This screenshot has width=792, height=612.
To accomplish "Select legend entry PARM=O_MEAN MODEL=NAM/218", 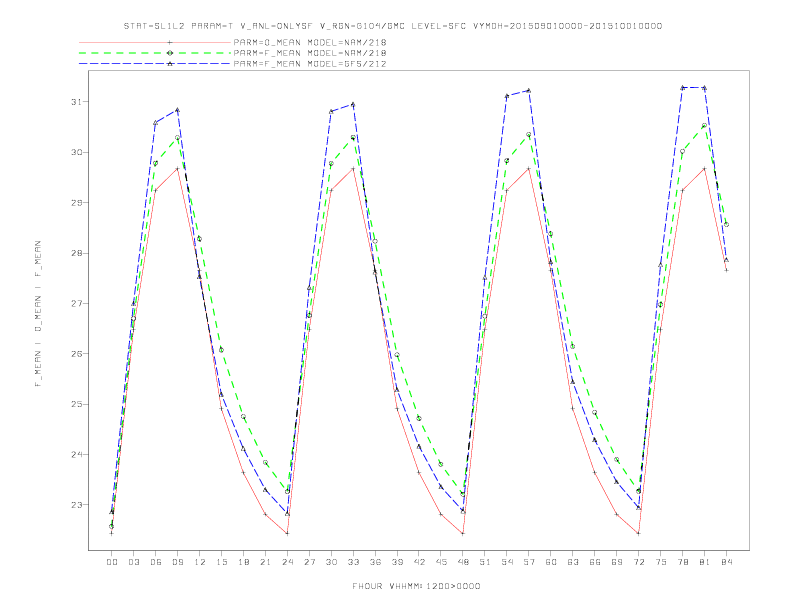I will click(310, 42).
